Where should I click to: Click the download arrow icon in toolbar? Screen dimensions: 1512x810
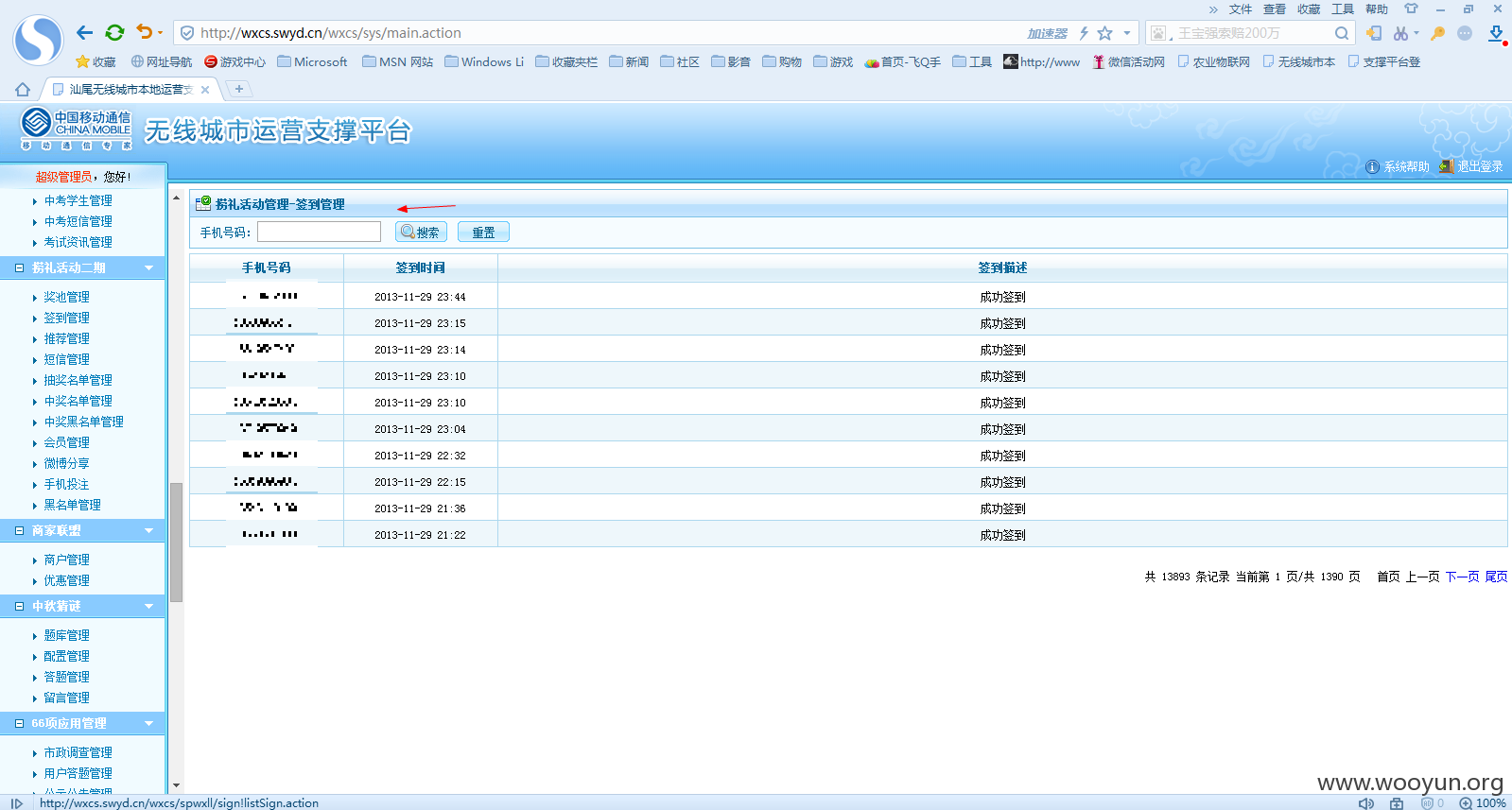click(x=1496, y=33)
